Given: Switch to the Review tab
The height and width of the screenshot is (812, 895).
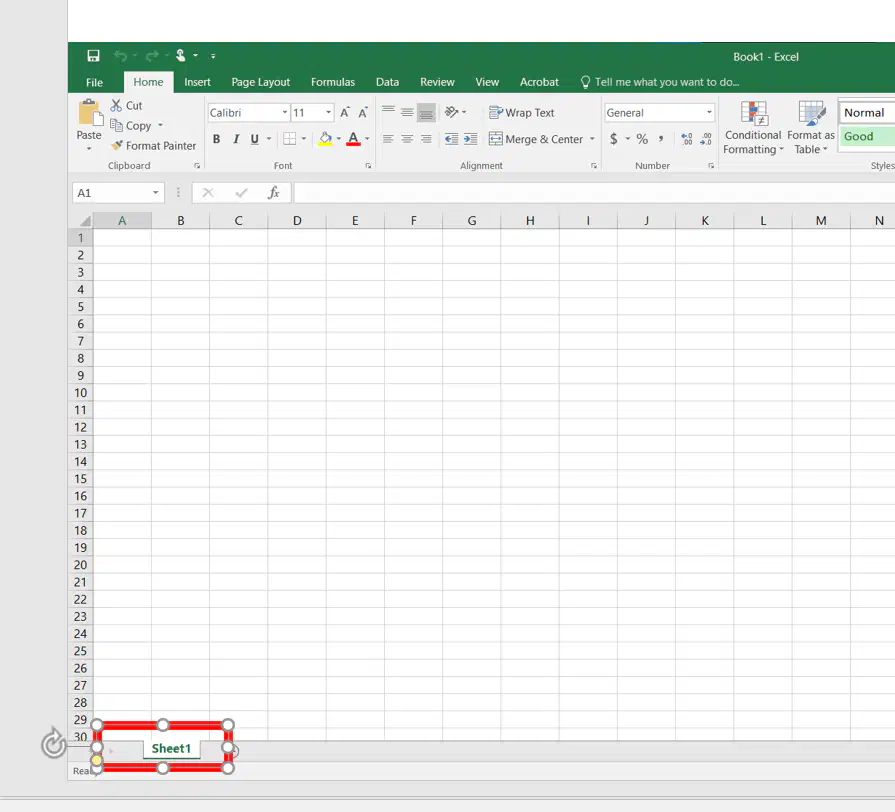Looking at the screenshot, I should (437, 82).
